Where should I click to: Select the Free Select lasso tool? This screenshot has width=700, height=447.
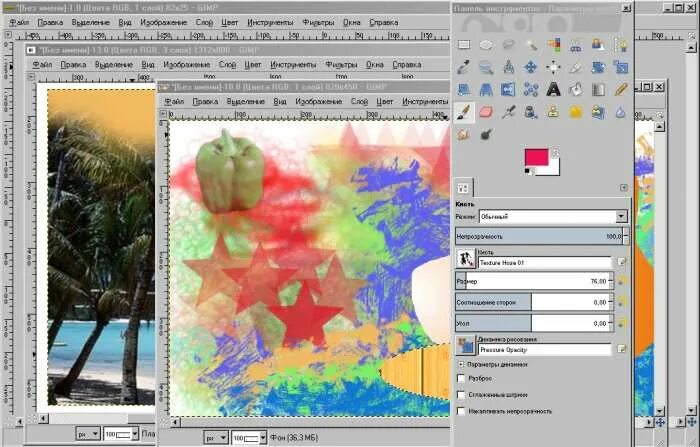(x=508, y=45)
